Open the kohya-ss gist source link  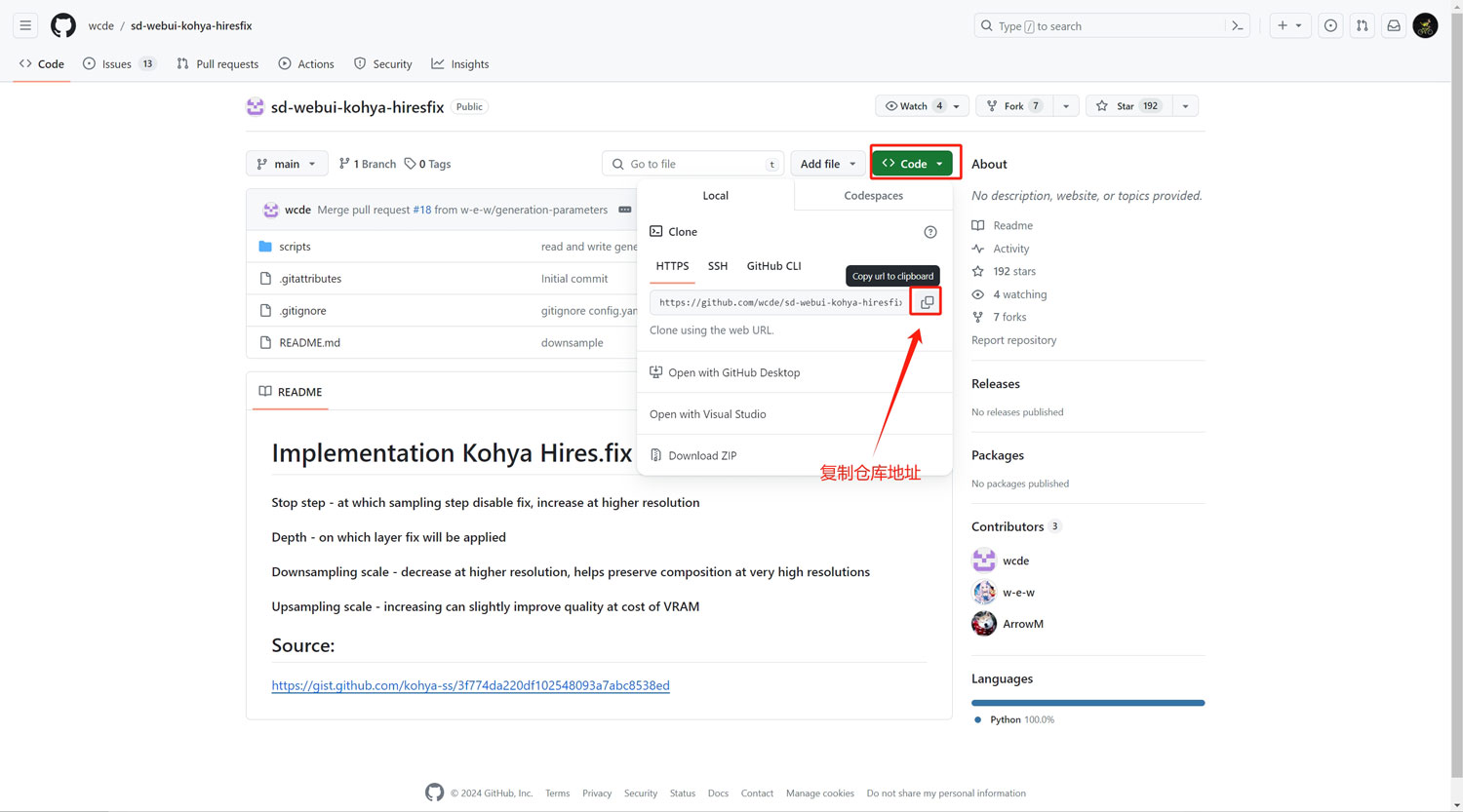(470, 685)
